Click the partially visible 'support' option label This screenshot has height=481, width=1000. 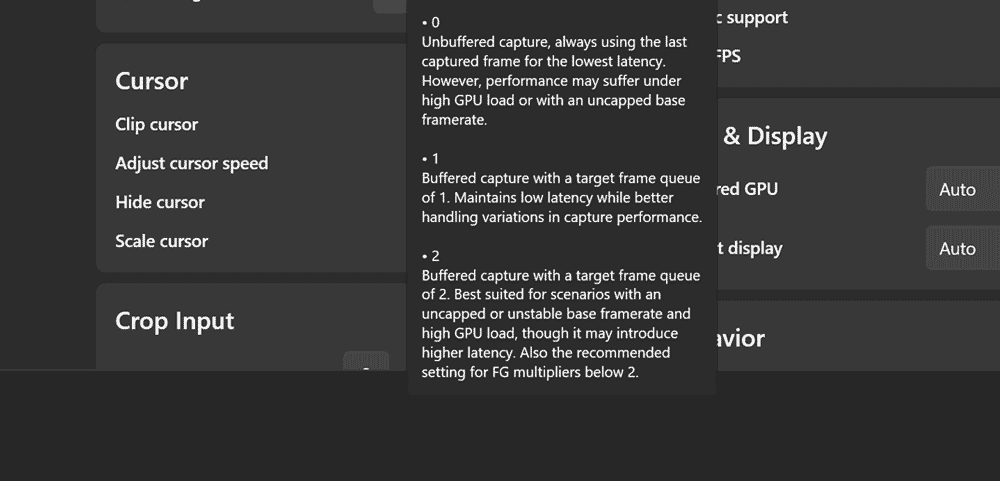[756, 17]
